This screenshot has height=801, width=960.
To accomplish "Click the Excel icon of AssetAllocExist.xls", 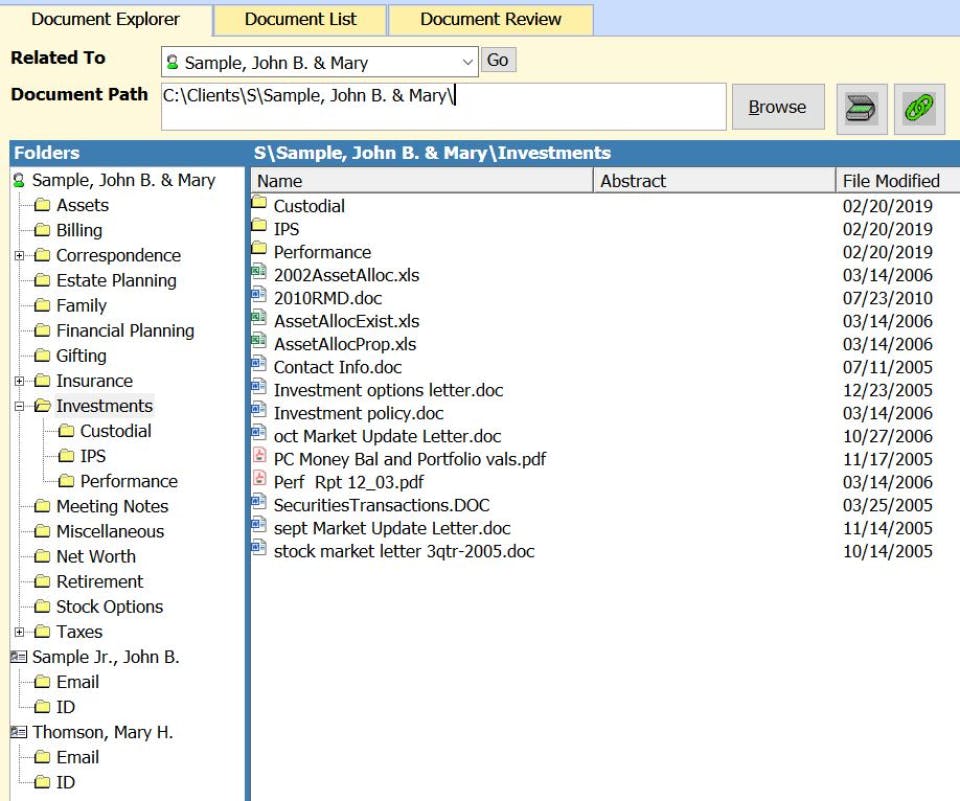I will coord(259,317).
